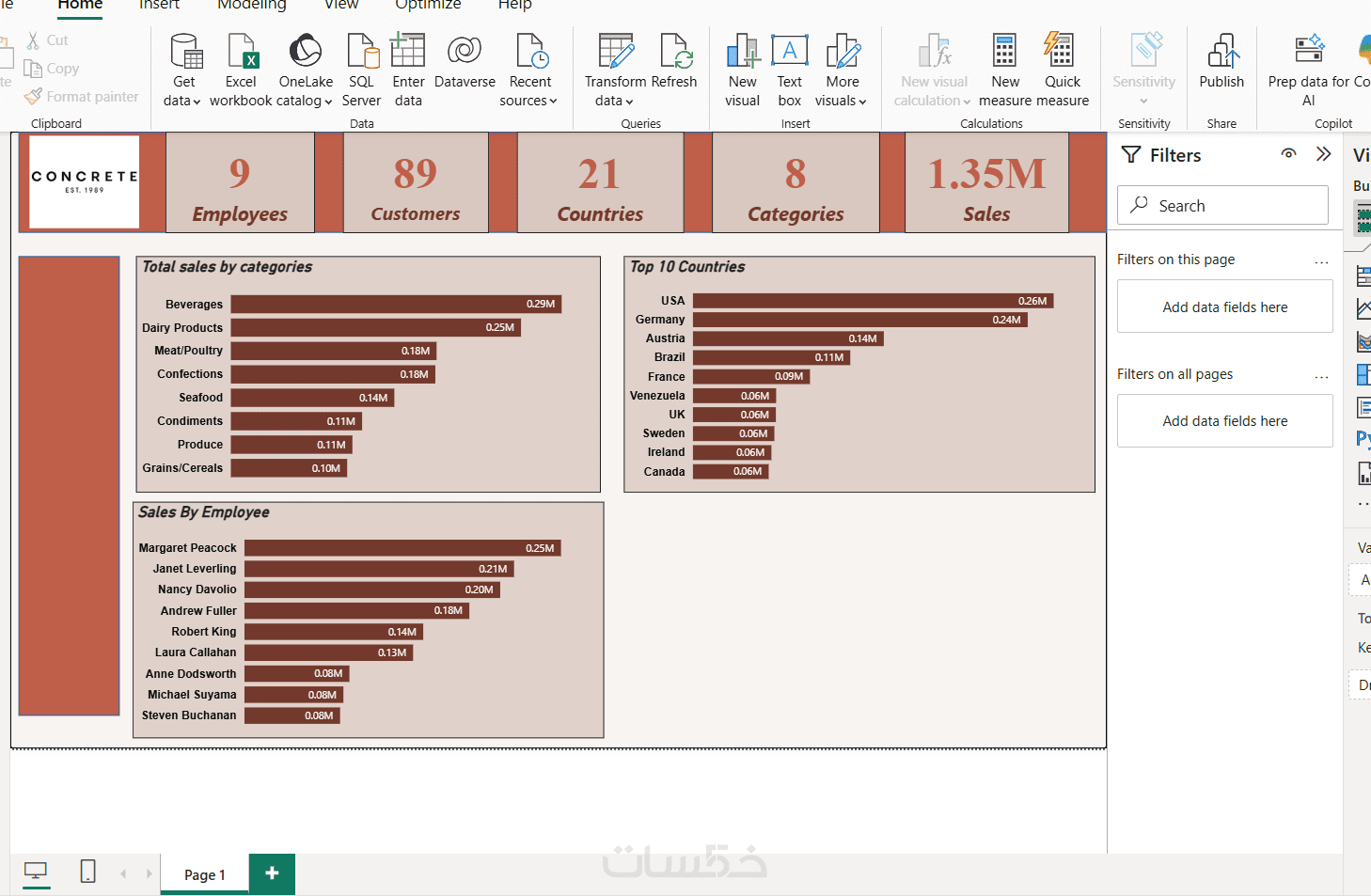This screenshot has height=896, width=1371.
Task: Insert a New visual
Action: 742,71
